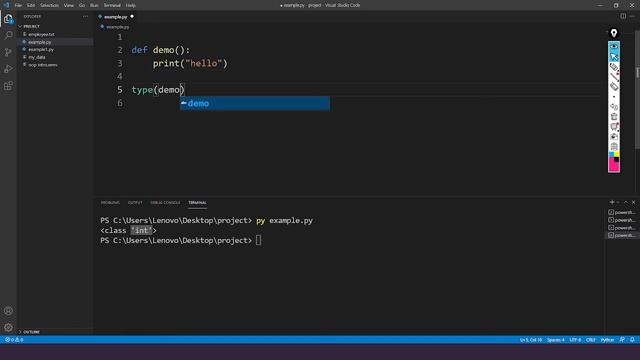Select the eraser tool in annotation toolbar
Image resolution: width=640 pixels, height=360 pixels.
pos(614,86)
